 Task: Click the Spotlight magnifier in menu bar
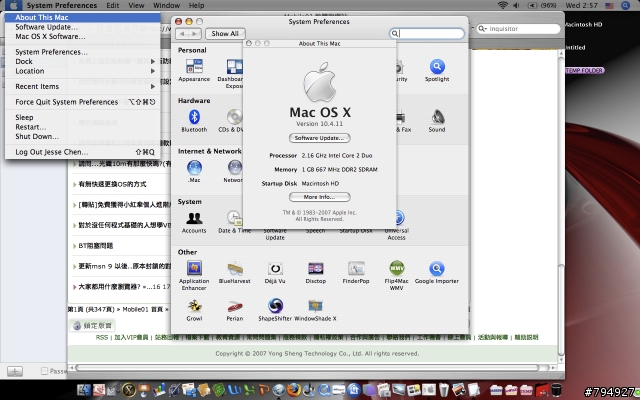(625, 5)
